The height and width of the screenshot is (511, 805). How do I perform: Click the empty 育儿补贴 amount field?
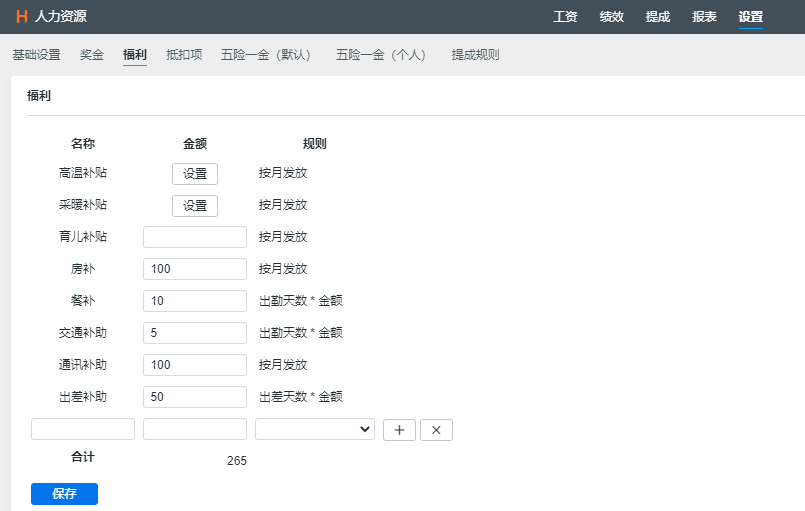tap(195, 237)
